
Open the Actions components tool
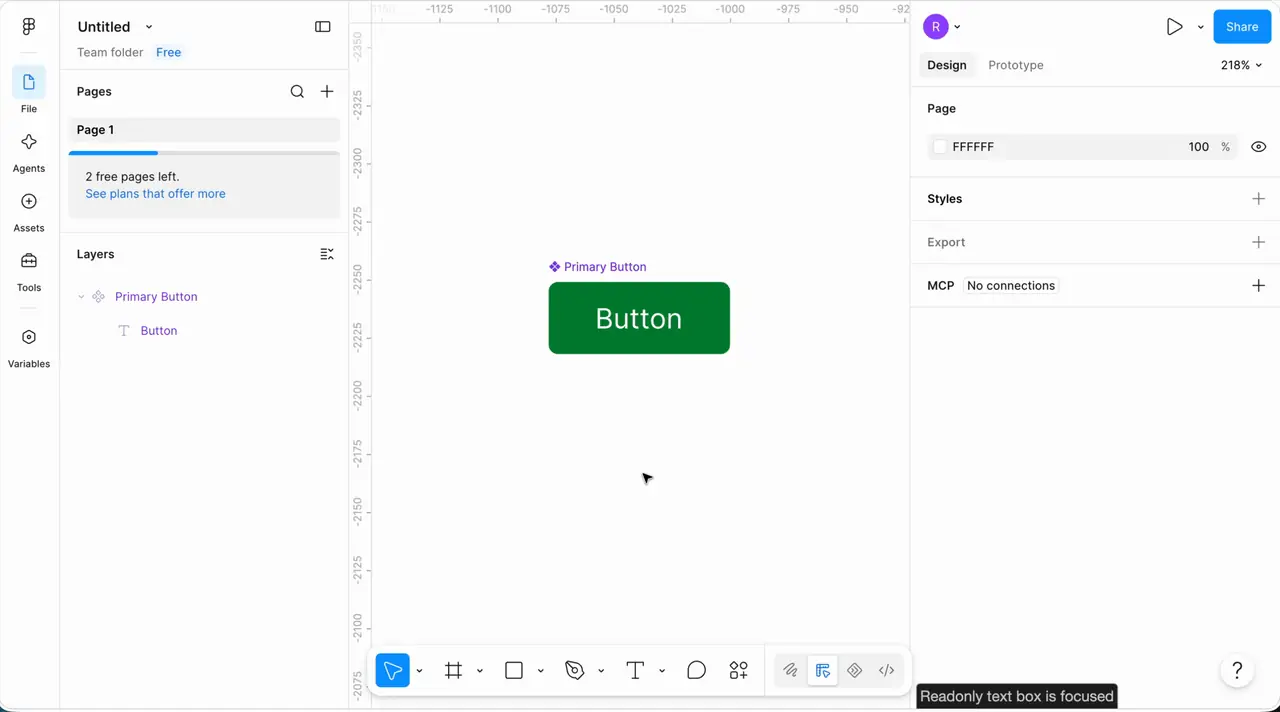[x=738, y=670]
